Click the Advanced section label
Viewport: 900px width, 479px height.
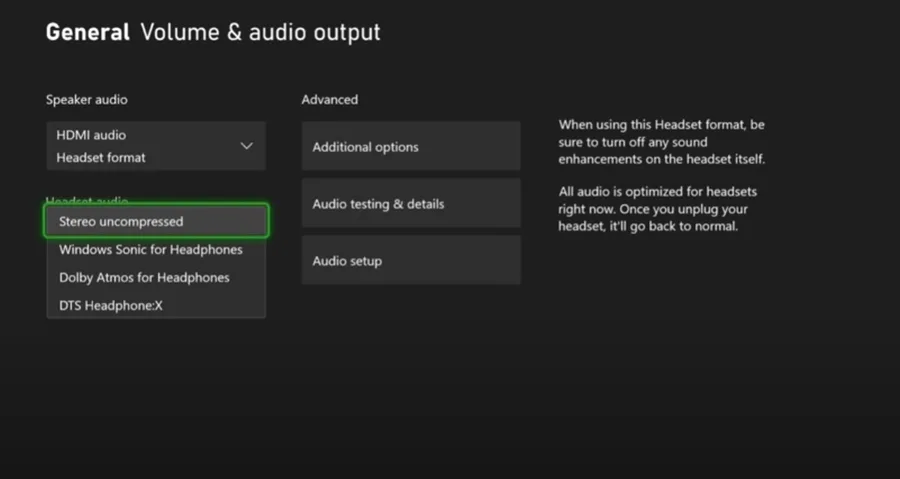tap(330, 100)
